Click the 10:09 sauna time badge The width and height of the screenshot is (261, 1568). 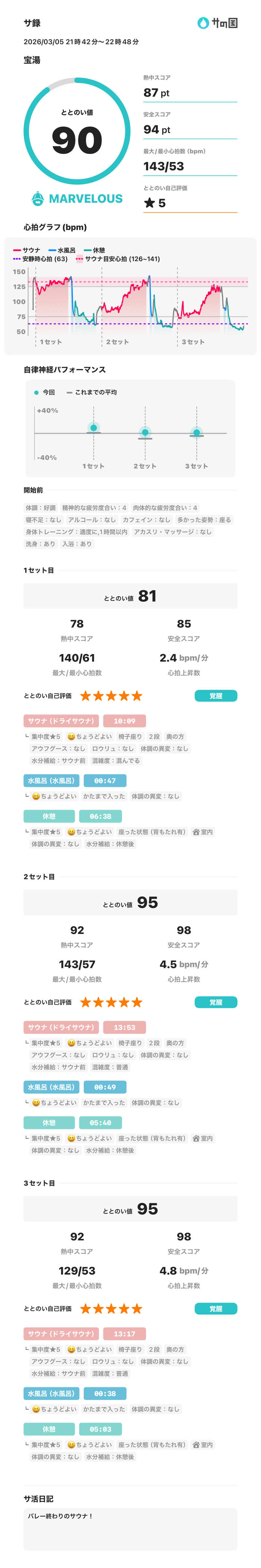124,721
